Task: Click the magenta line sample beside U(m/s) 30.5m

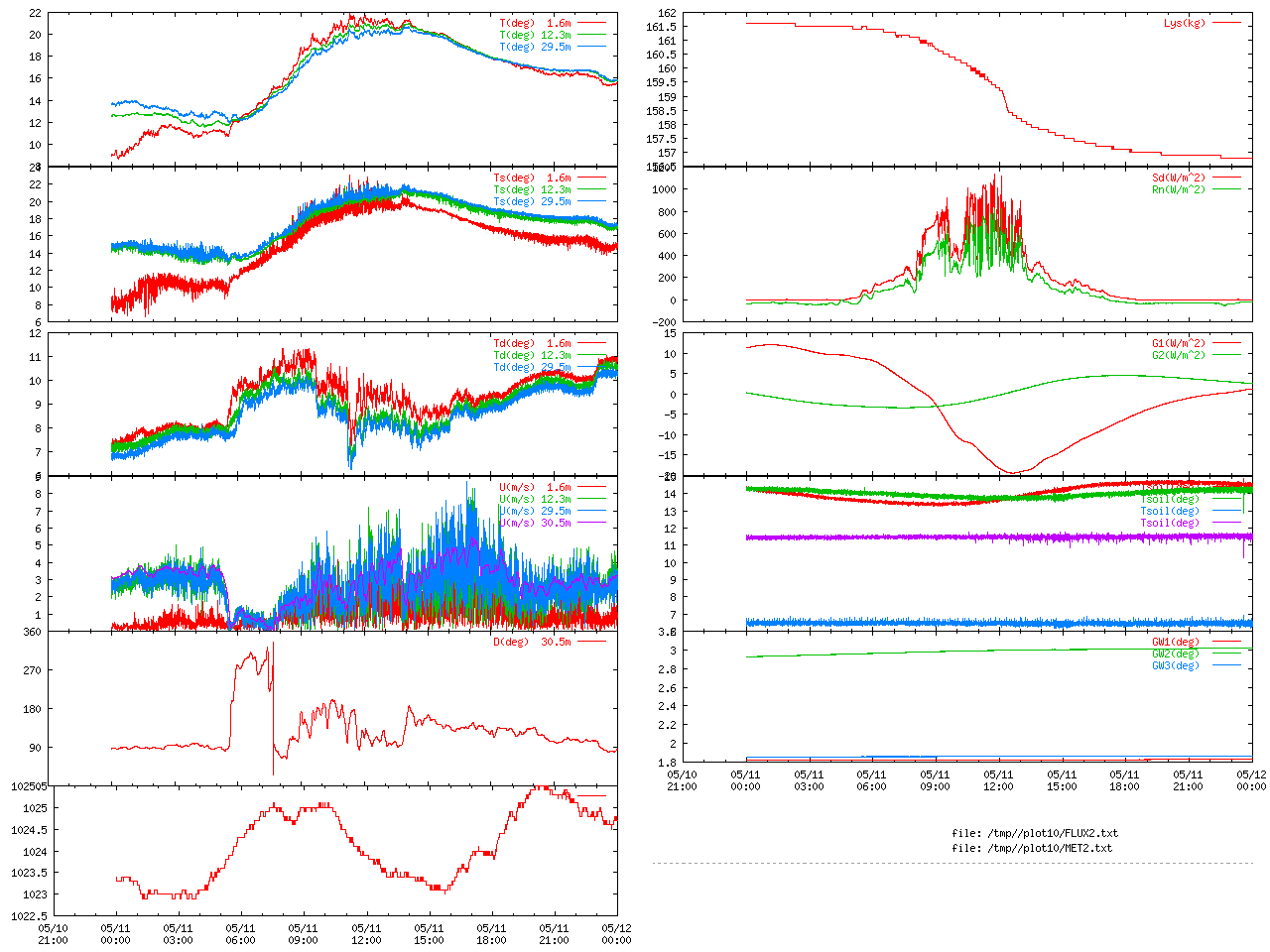Action: (591, 523)
